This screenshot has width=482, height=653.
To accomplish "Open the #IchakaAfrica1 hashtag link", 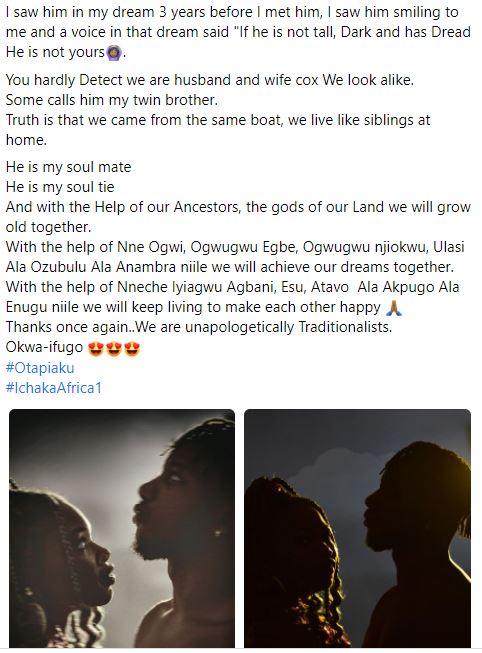I will 54,388.
